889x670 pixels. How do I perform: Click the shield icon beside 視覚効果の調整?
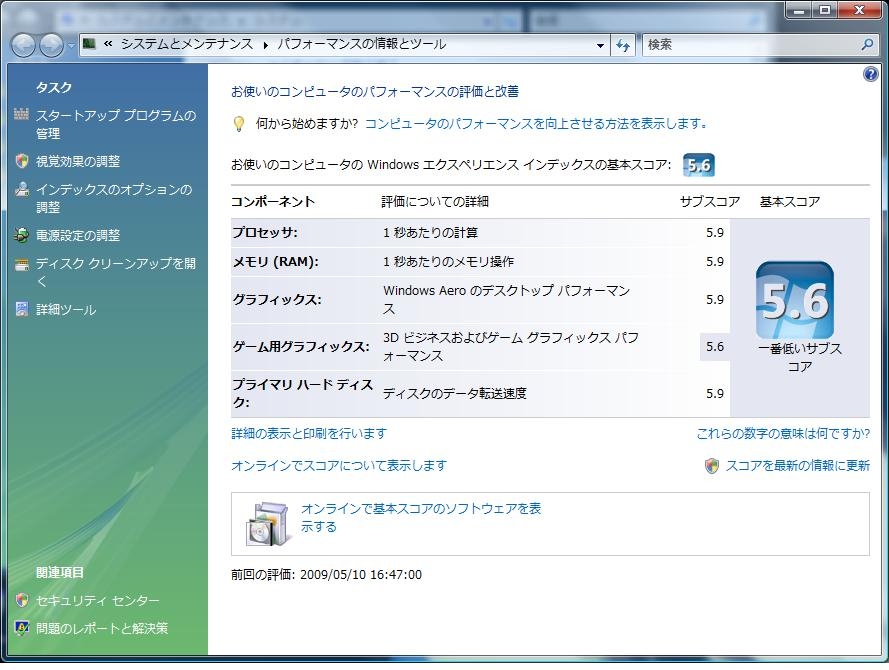(22, 161)
